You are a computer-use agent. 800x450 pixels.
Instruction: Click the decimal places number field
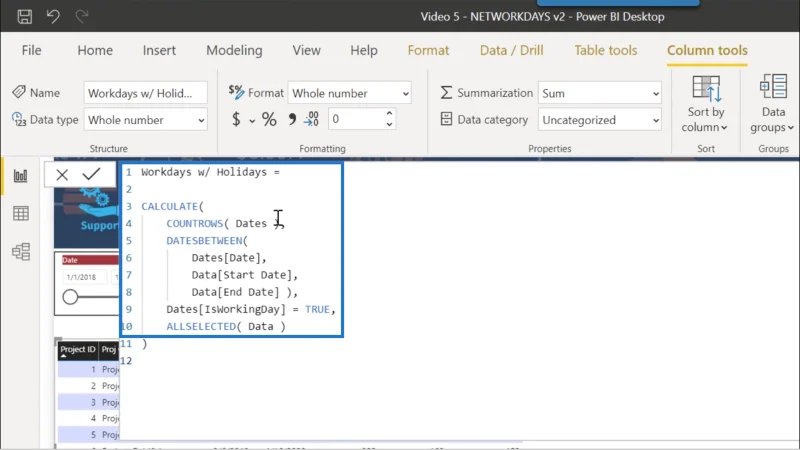click(355, 119)
